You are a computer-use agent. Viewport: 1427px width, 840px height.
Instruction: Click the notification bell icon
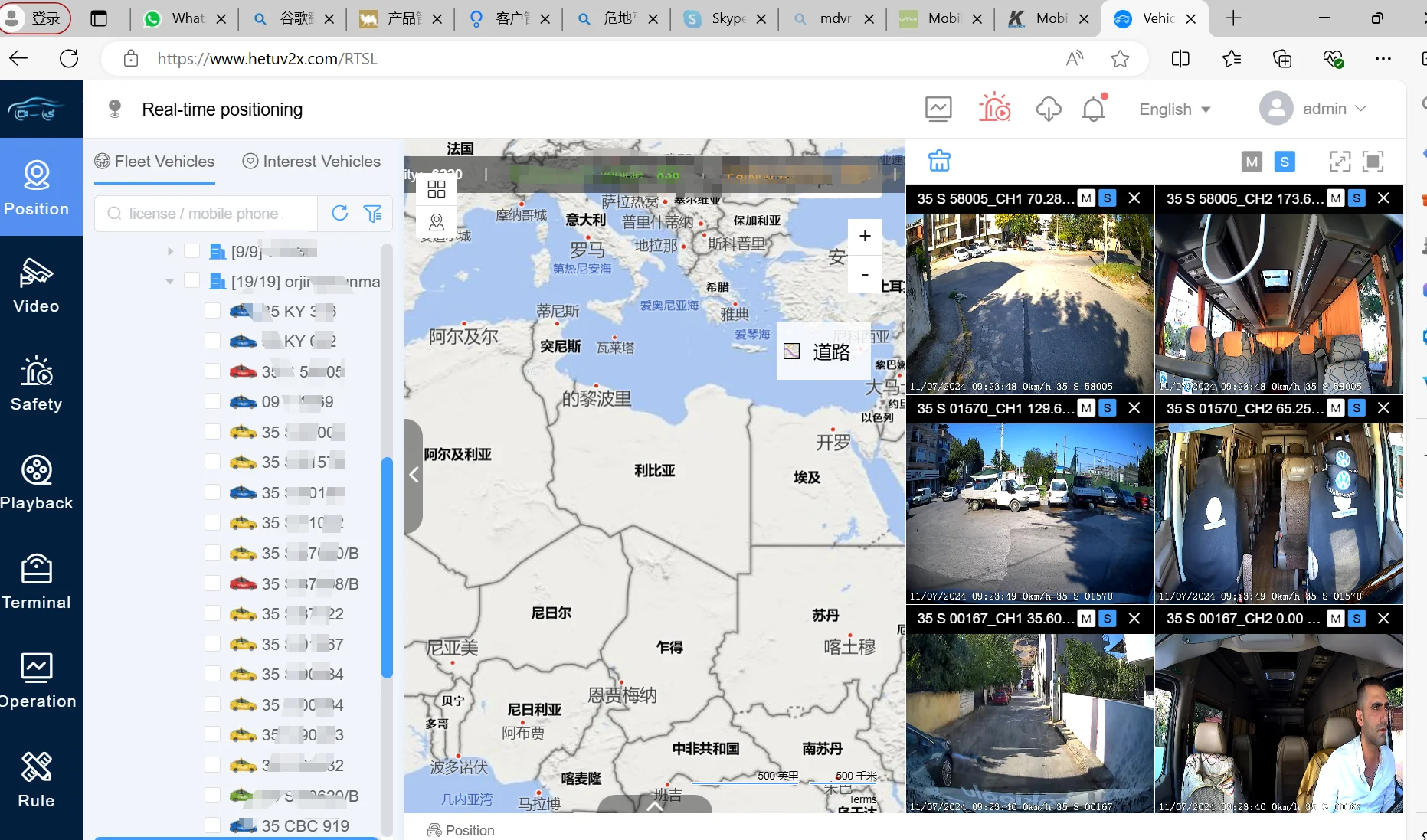[x=1093, y=109]
